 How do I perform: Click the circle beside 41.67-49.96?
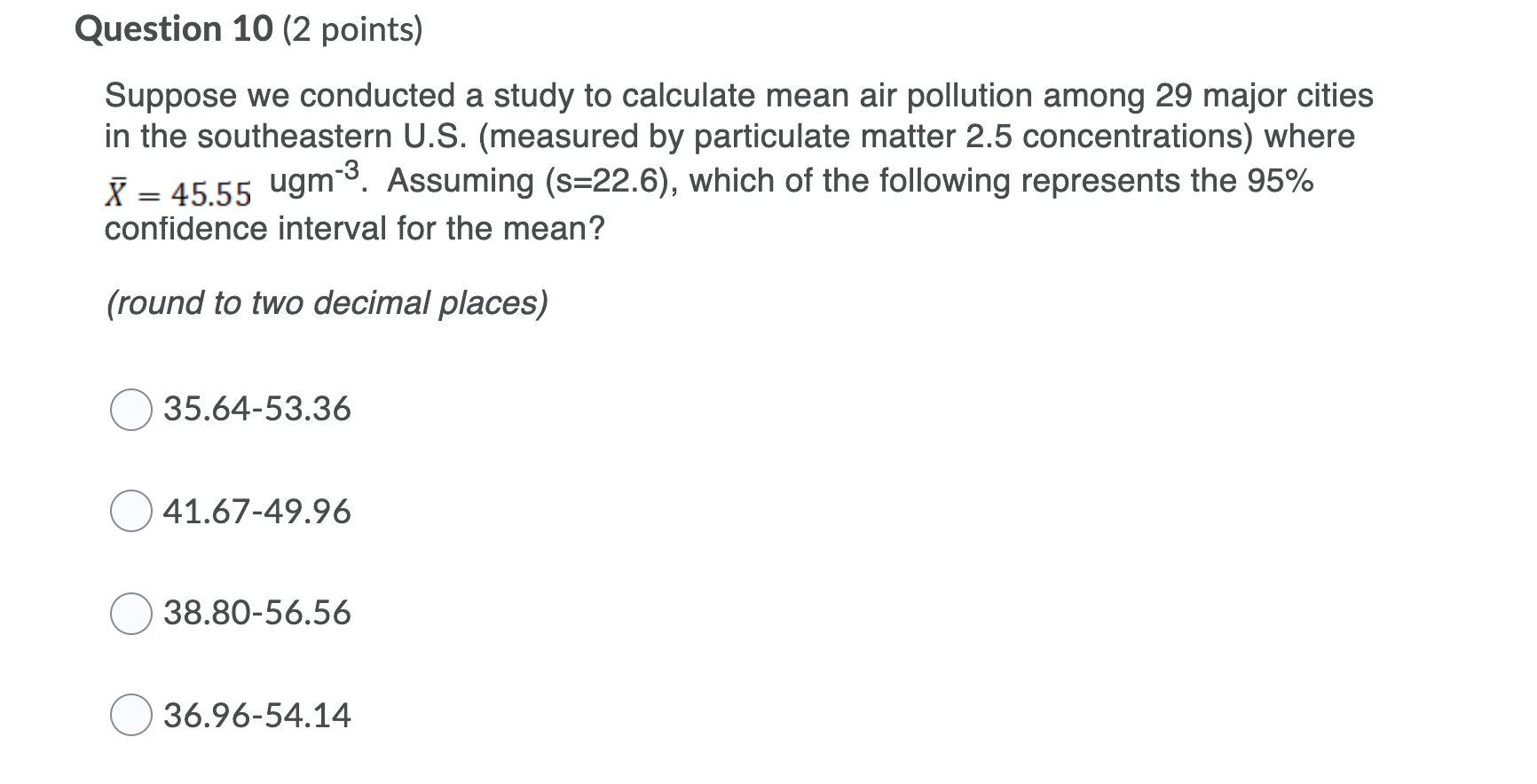click(x=130, y=512)
